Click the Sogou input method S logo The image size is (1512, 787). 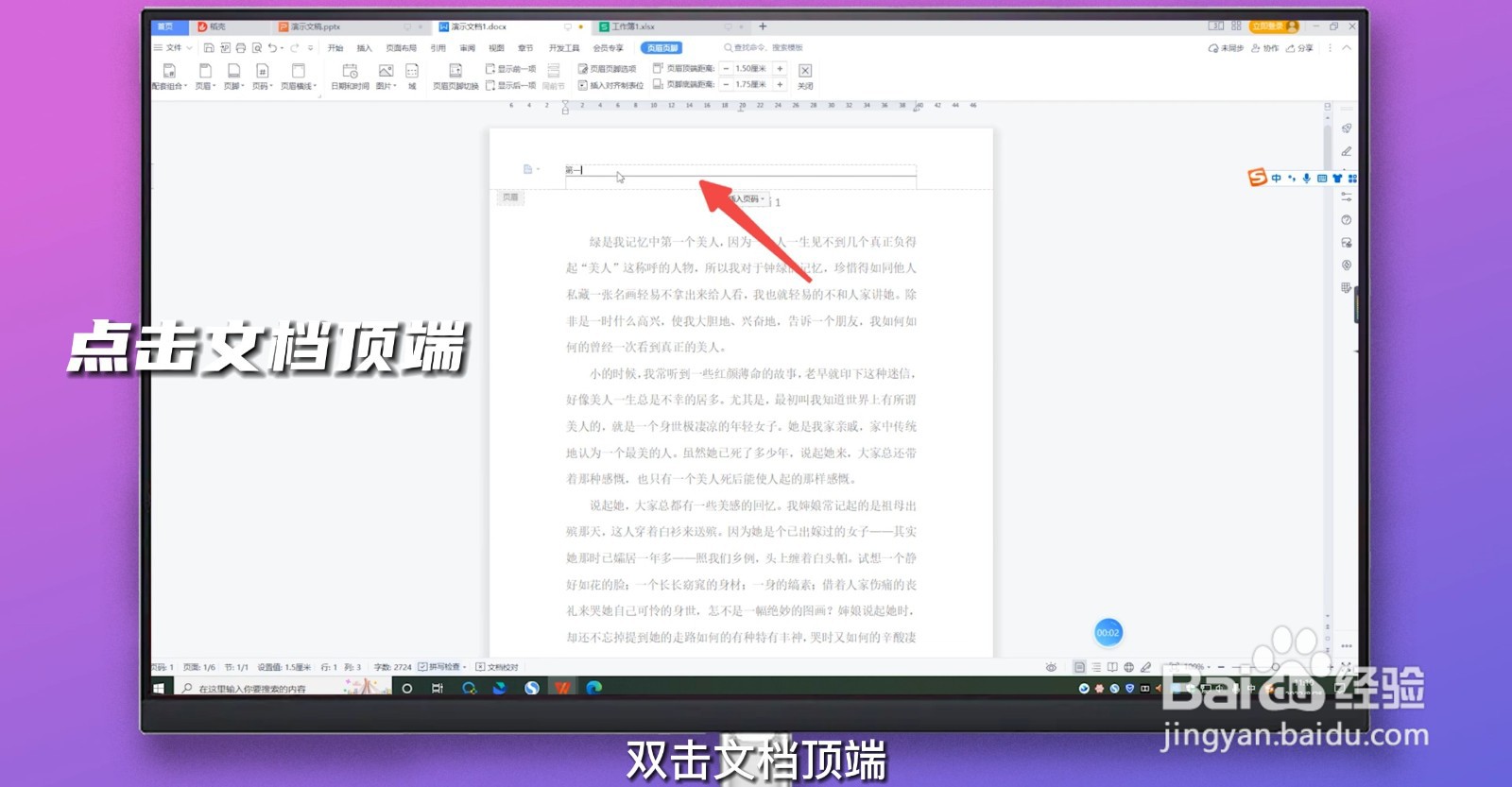pos(1257,178)
